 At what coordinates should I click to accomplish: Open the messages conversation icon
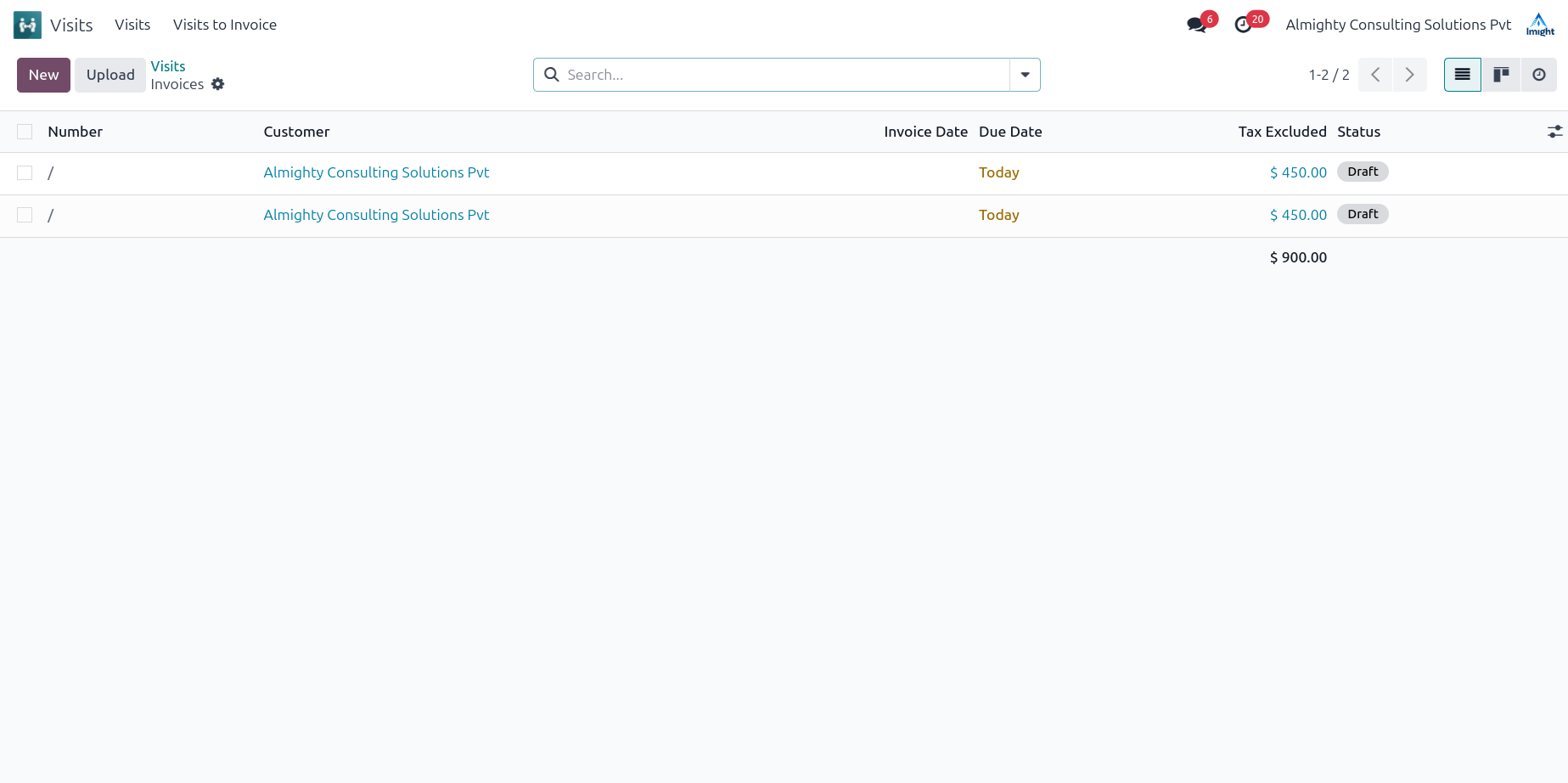1196,25
